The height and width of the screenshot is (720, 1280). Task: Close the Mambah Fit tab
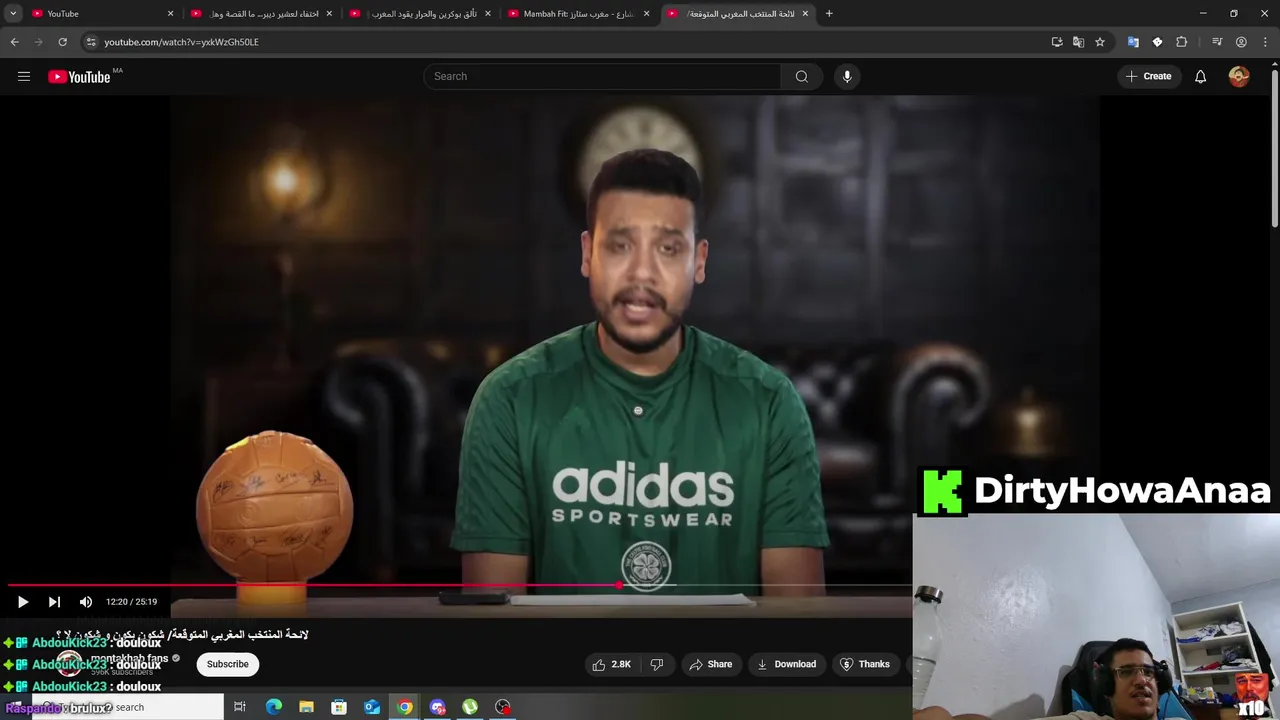pyautogui.click(x=646, y=14)
